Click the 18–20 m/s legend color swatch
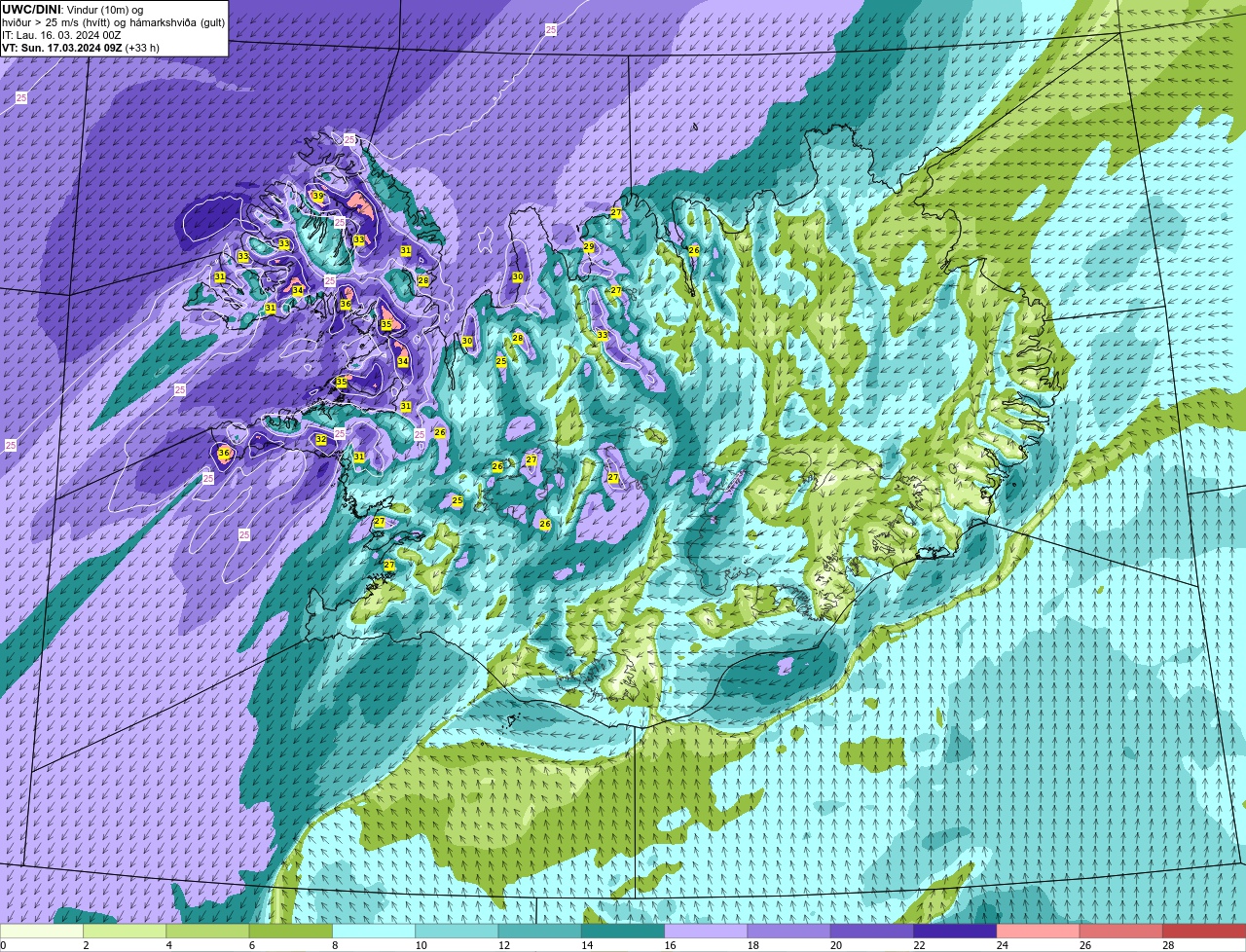 pos(789,932)
